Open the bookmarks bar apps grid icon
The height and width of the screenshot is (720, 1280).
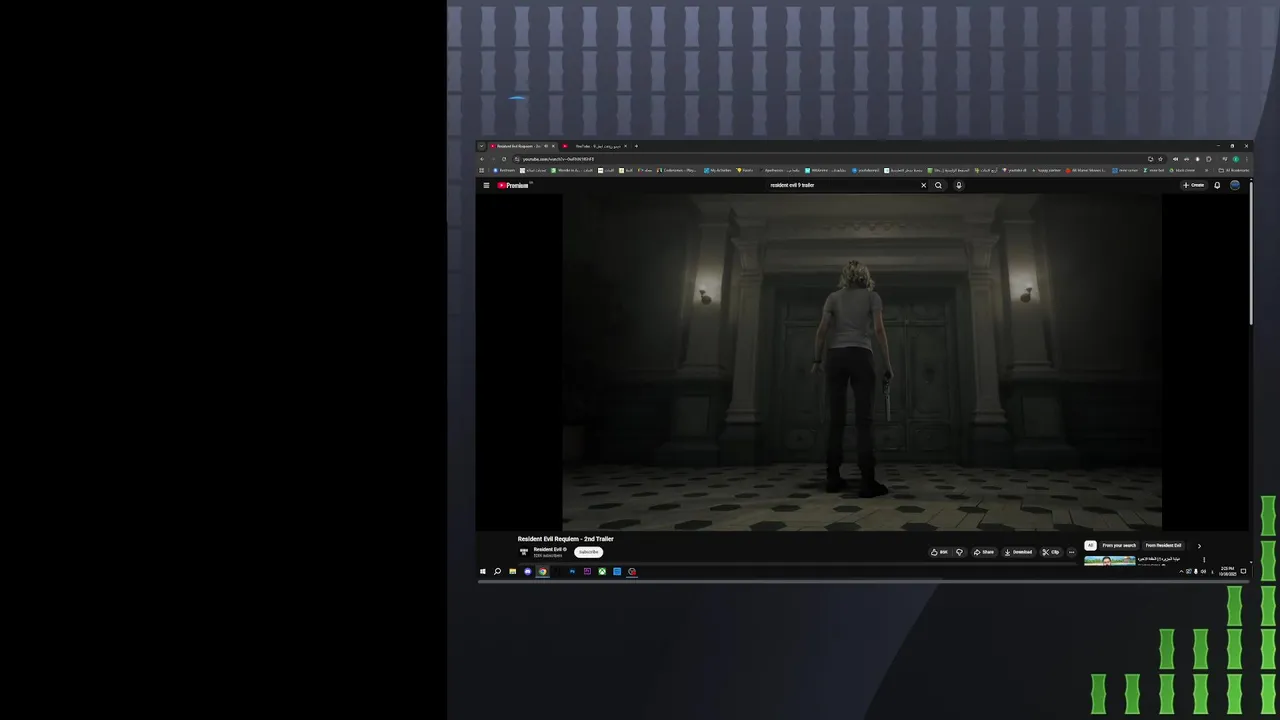click(481, 170)
